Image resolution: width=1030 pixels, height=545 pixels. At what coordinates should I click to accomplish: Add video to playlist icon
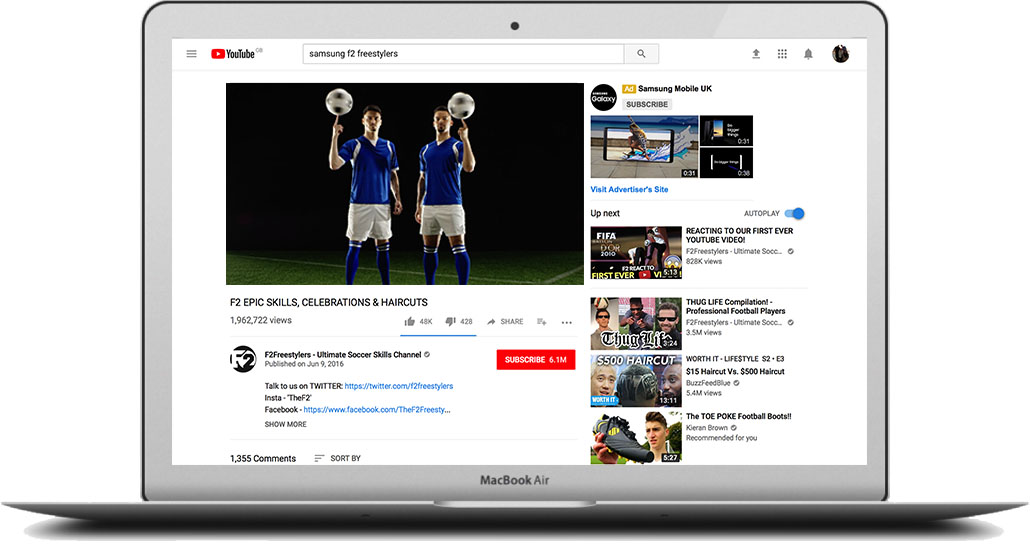click(x=541, y=322)
